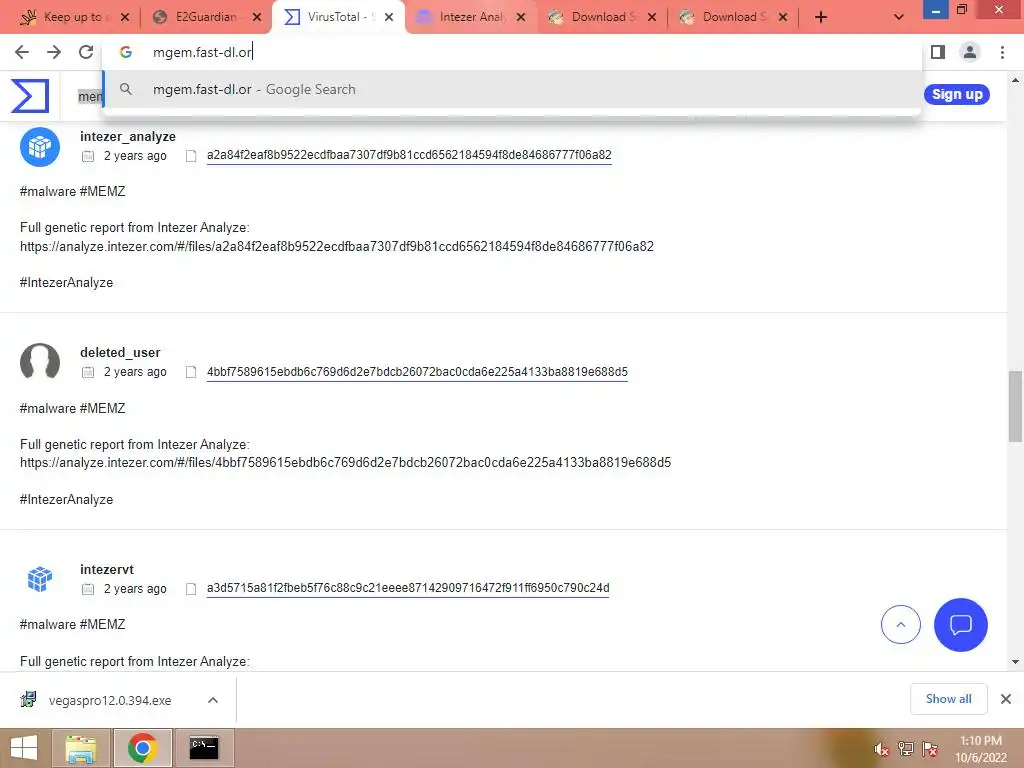This screenshot has height=768, width=1024.
Task: Open the a3d5715a81f2fbeb hash link
Action: click(x=408, y=588)
